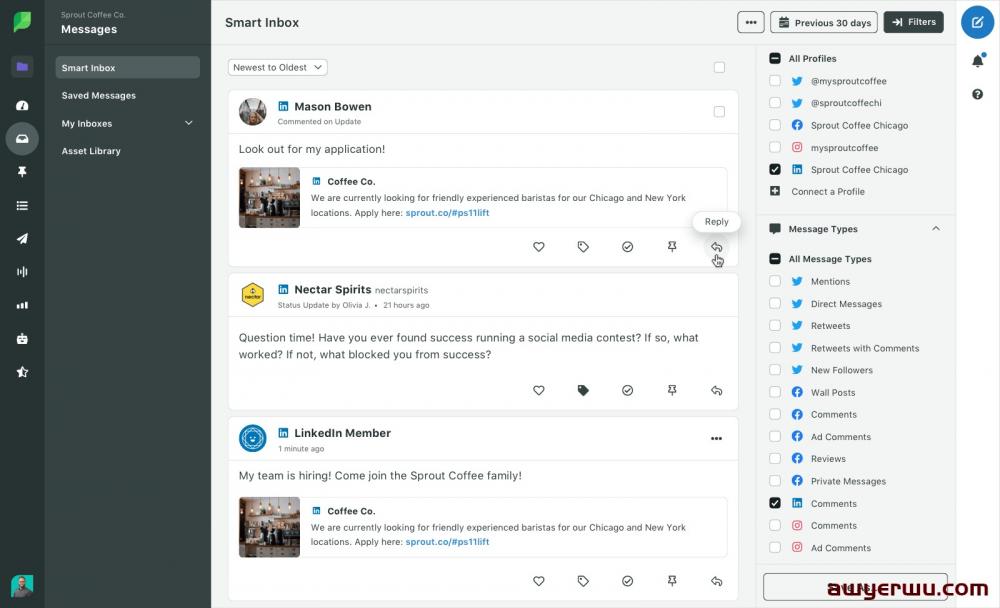This screenshot has width=1000, height=608.
Task: Mark Nectar Spirits message complete
Action: coord(628,390)
